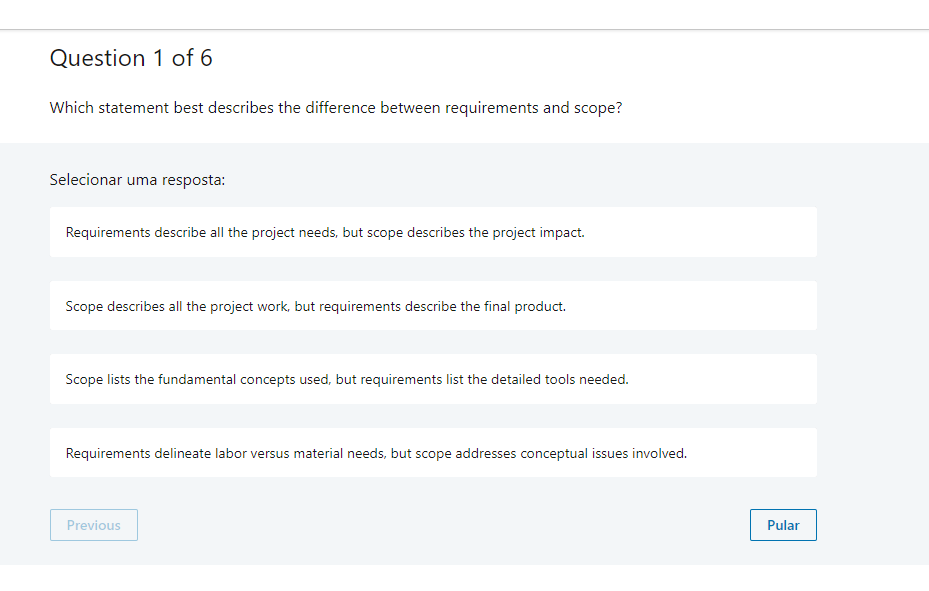Mark answer card starting with 'Scope lists'

[x=433, y=379]
